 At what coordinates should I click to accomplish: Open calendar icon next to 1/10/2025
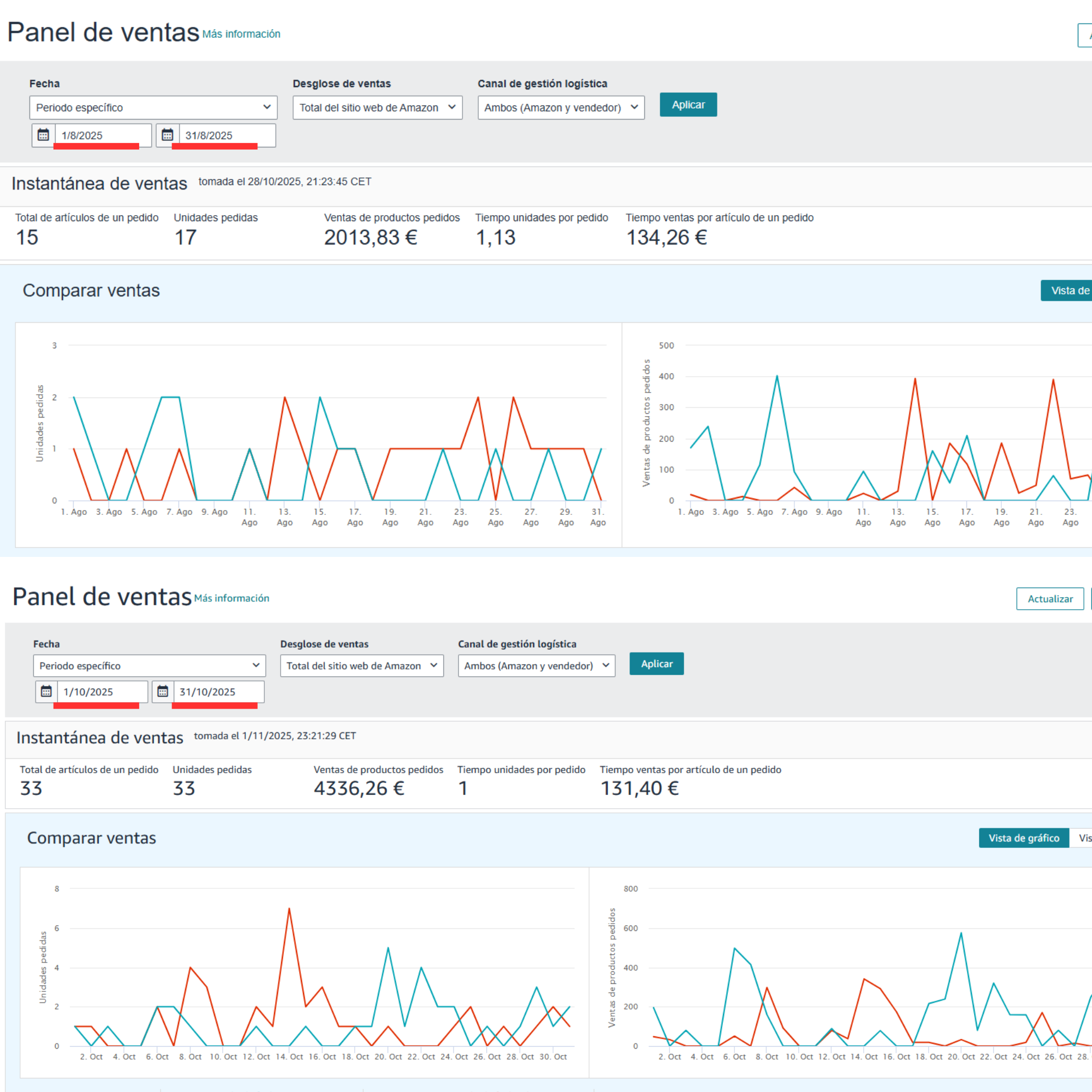click(46, 691)
